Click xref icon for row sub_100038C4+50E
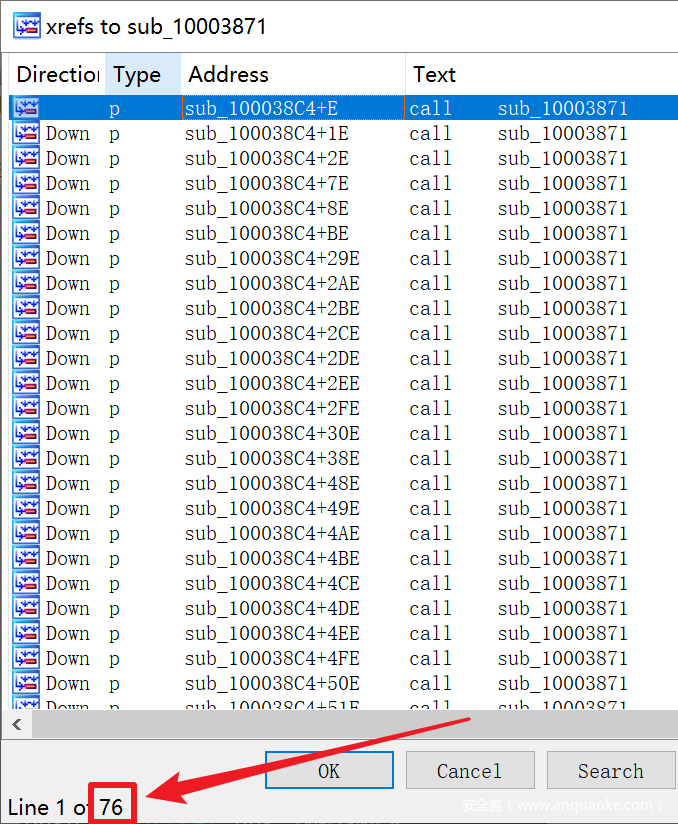This screenshot has width=678, height=824. coord(27,683)
